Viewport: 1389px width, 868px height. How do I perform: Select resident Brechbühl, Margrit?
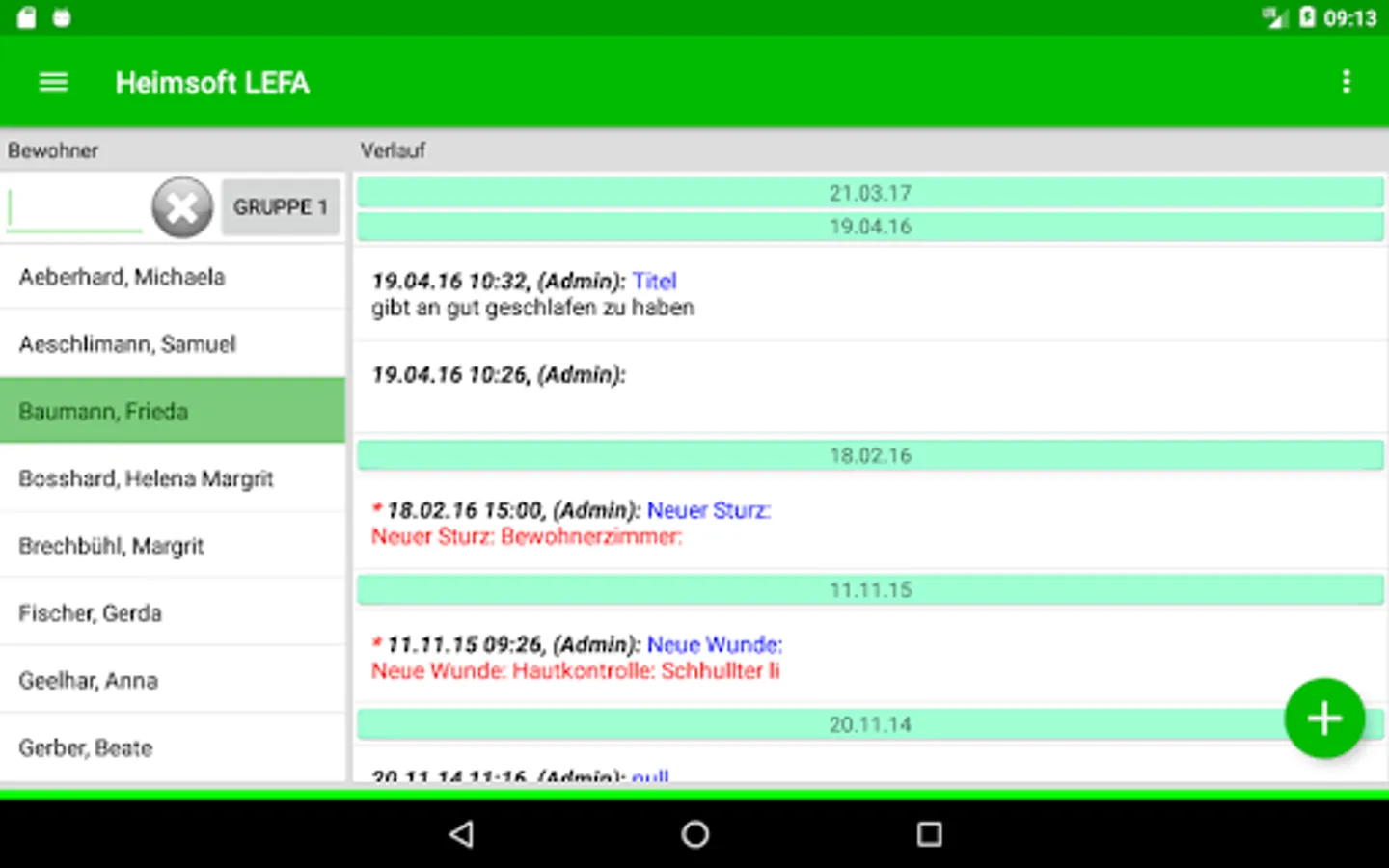click(173, 546)
